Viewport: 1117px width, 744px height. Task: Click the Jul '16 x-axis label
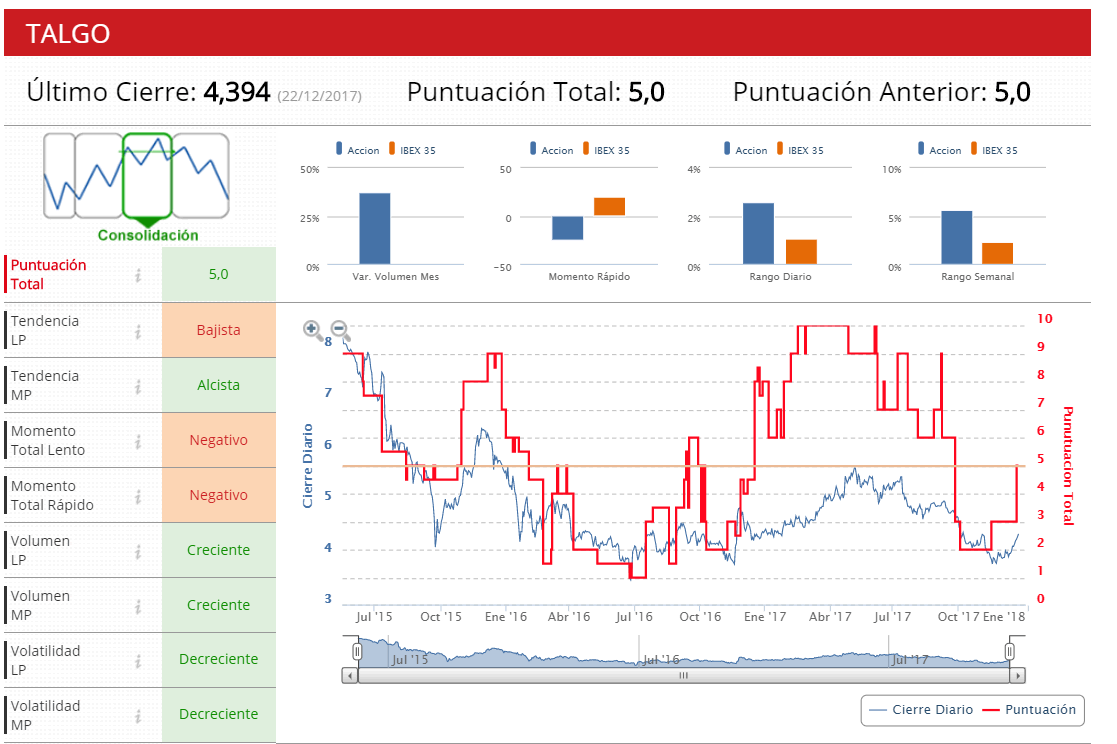634,616
